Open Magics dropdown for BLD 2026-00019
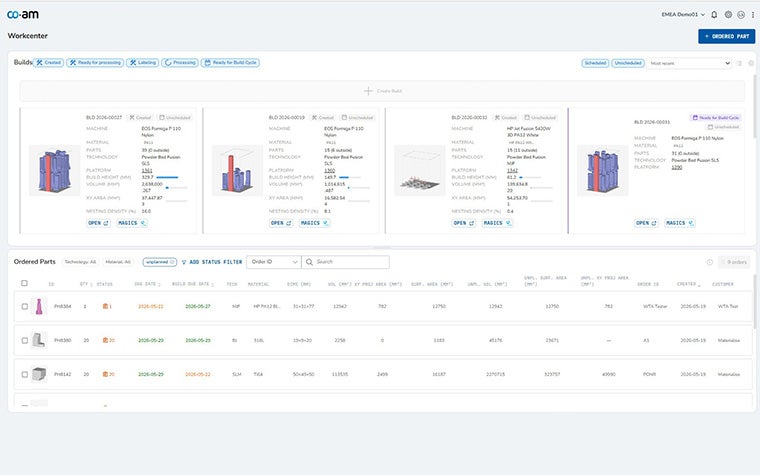The height and width of the screenshot is (475, 760). coord(314,223)
